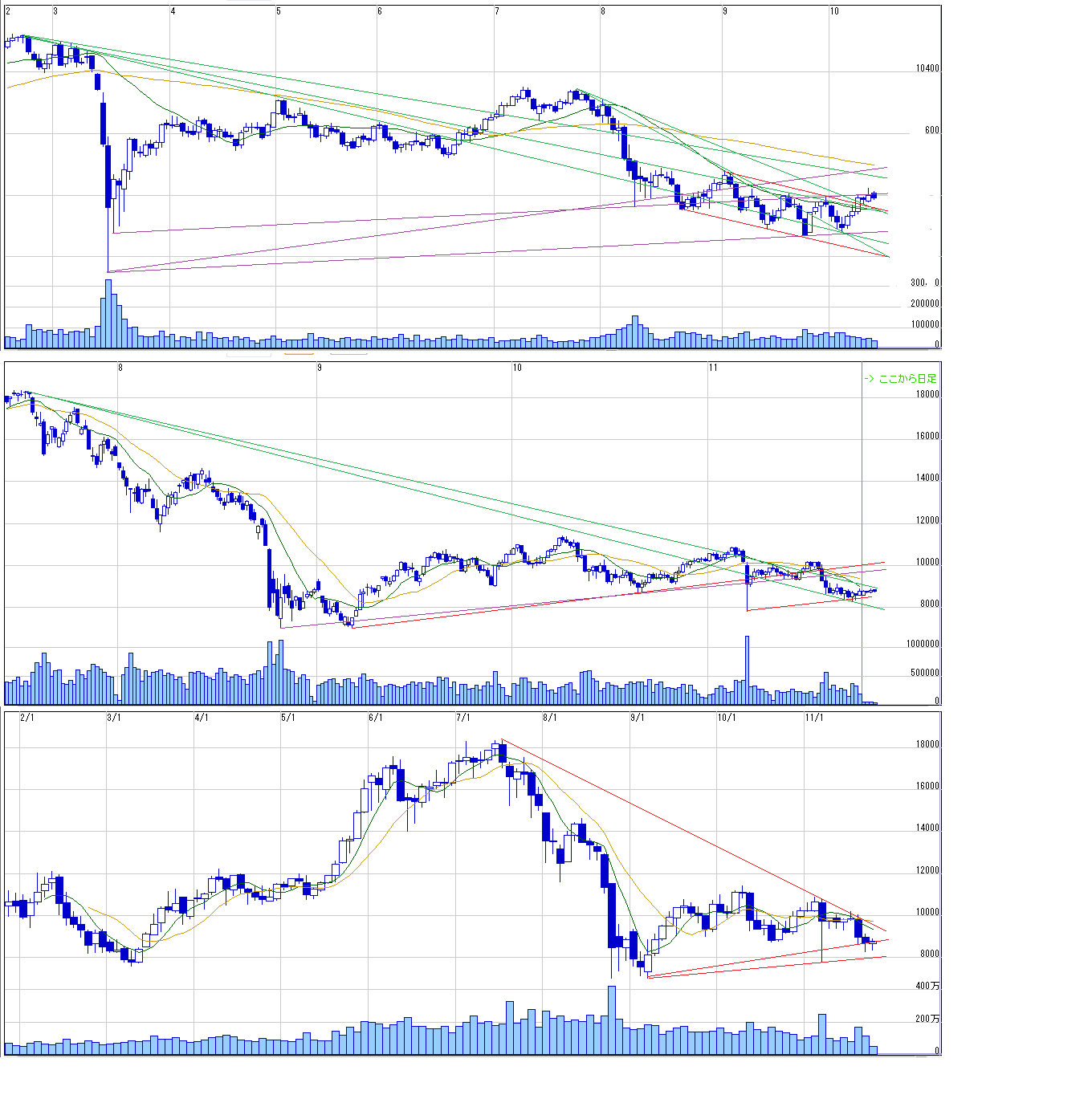Click the 12000 price label on middle chart

point(927,520)
